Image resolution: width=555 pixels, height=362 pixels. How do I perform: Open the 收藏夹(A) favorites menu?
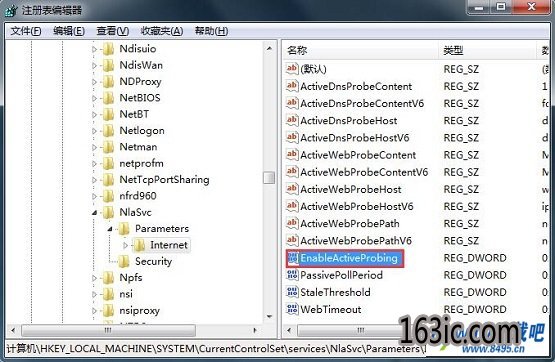(x=162, y=31)
